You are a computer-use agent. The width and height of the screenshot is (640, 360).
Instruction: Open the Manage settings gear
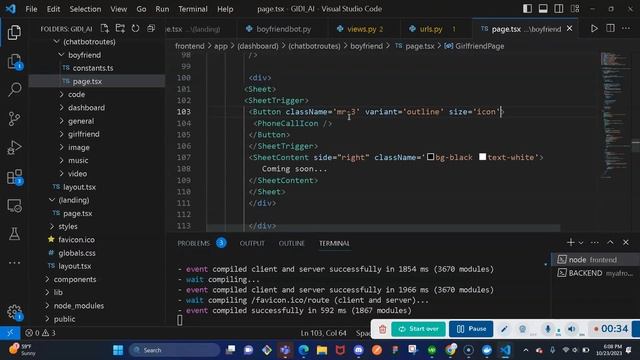14,312
